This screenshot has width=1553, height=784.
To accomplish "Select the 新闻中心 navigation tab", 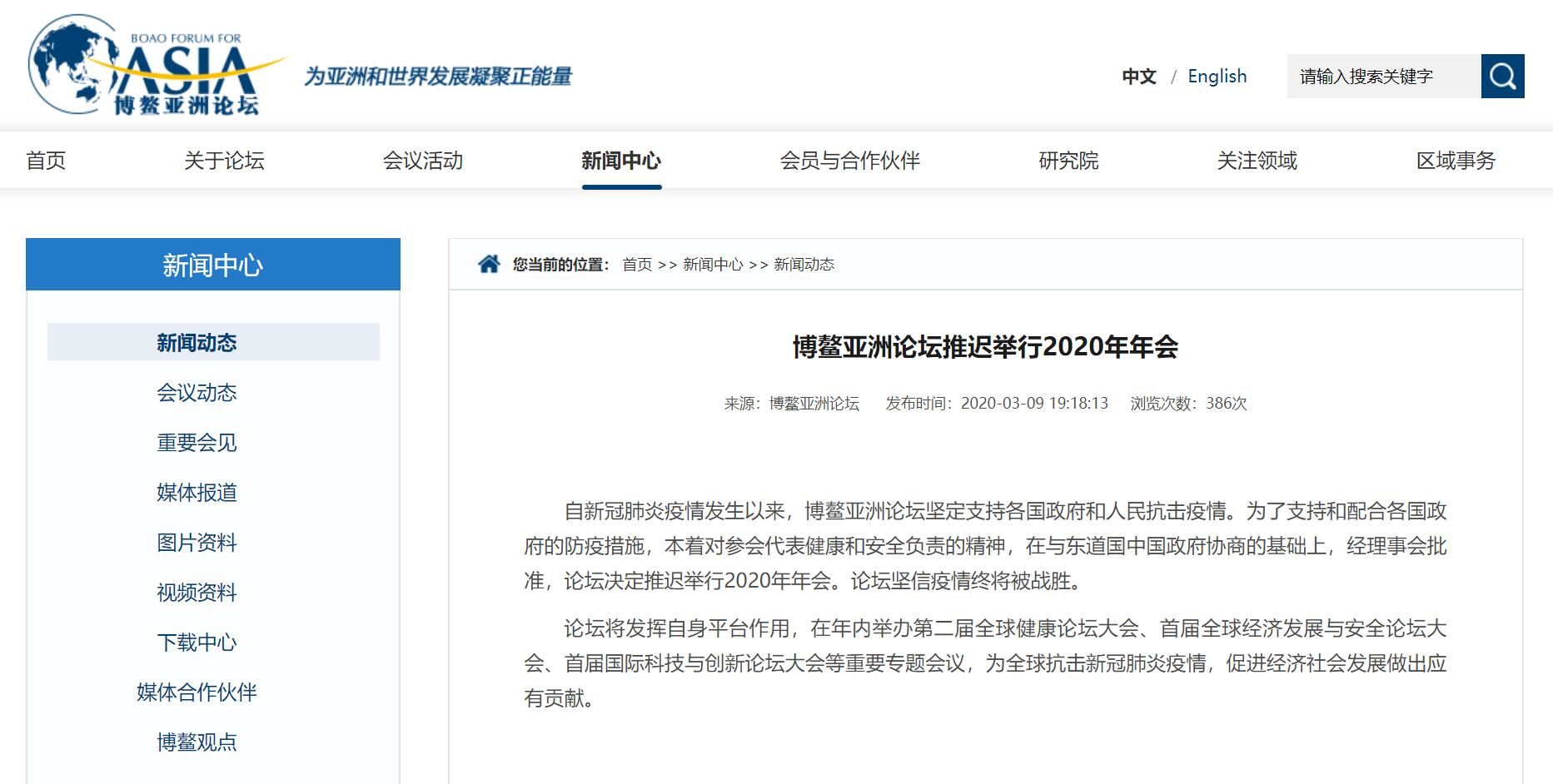I will click(621, 161).
